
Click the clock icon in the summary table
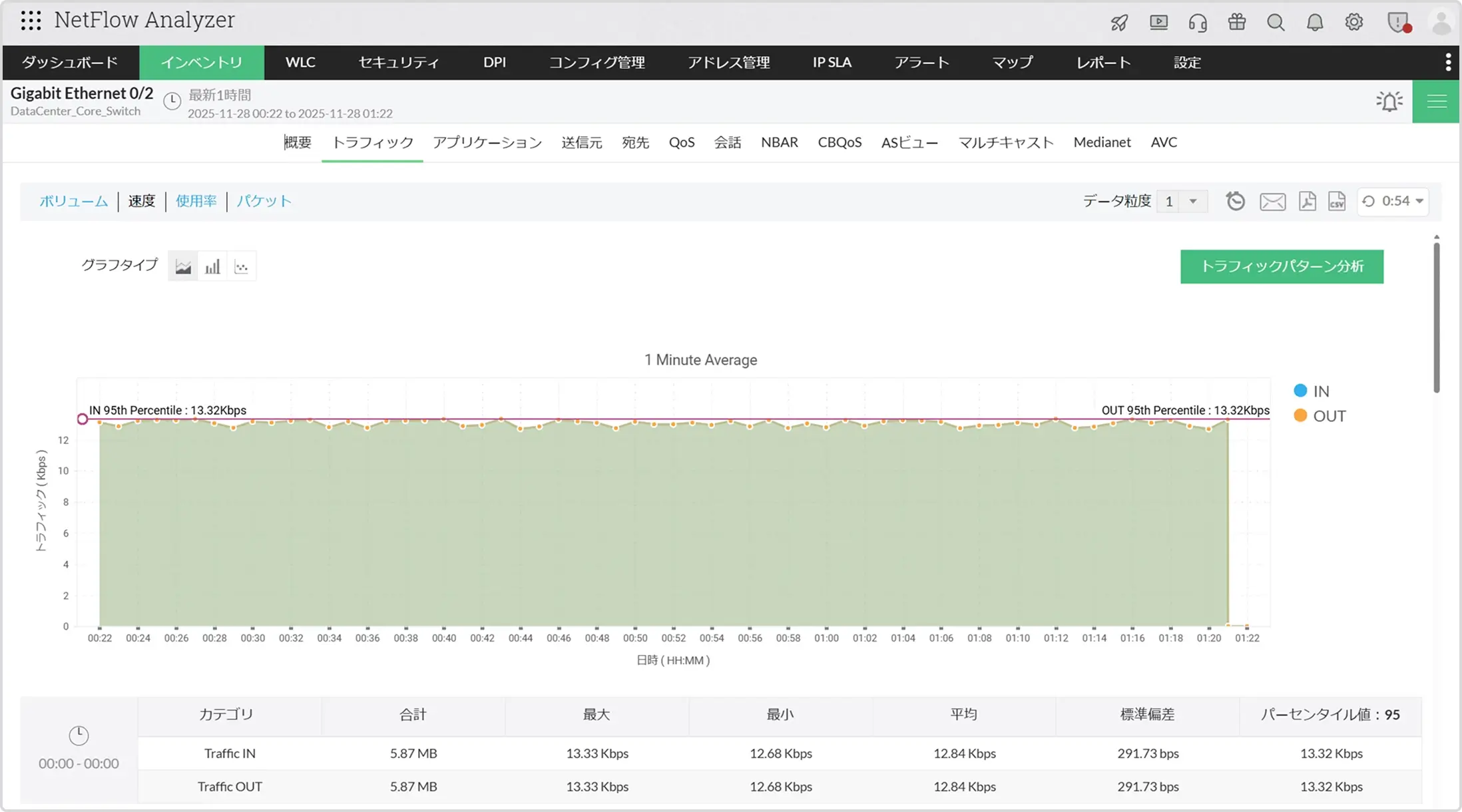click(79, 735)
